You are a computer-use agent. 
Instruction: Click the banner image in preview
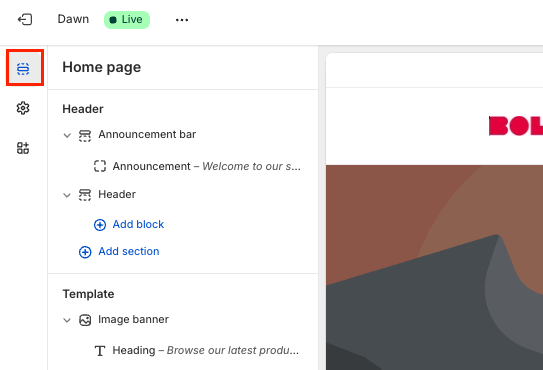point(434,267)
